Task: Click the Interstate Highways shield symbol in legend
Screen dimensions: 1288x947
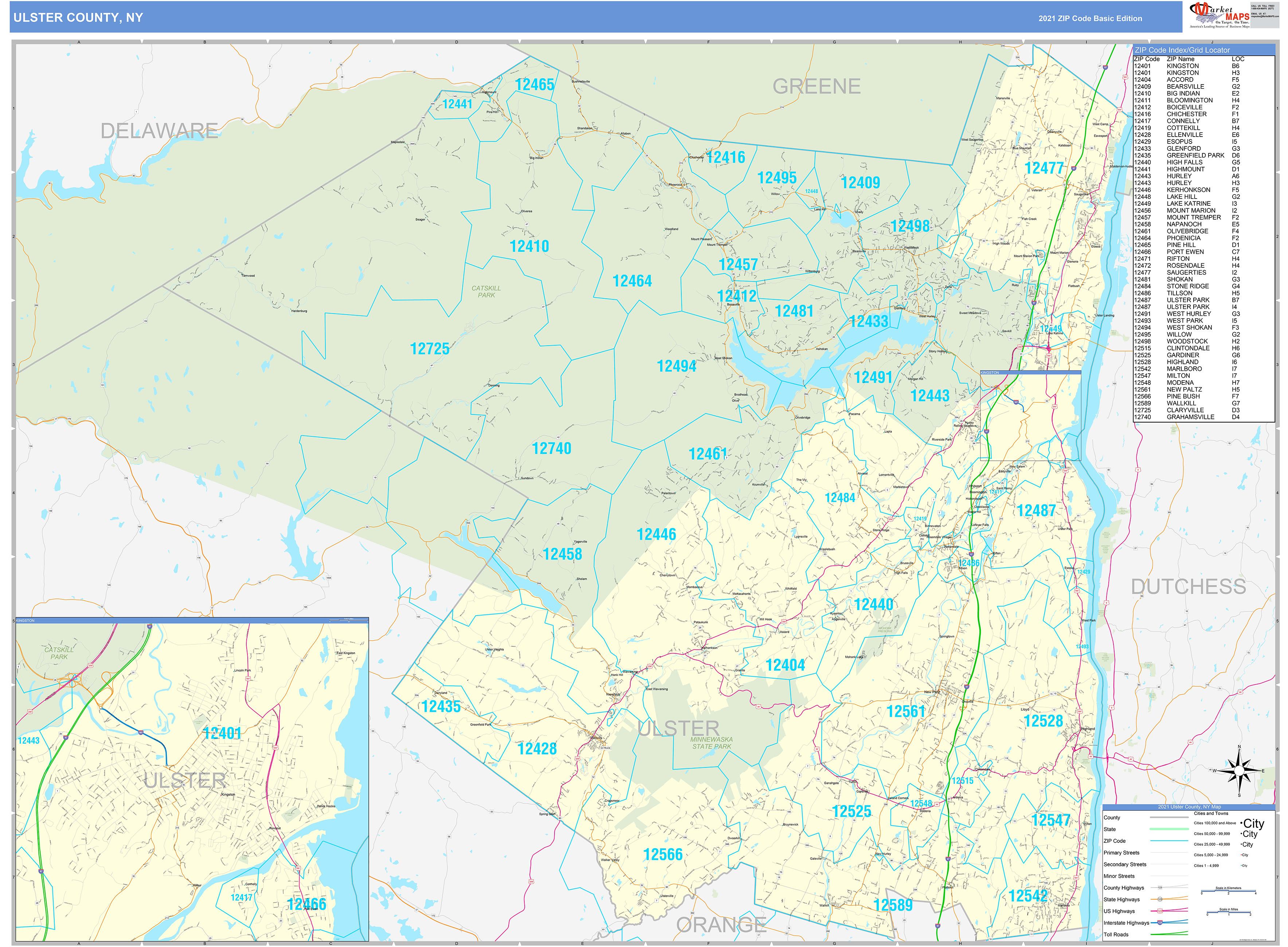Action: click(1160, 923)
